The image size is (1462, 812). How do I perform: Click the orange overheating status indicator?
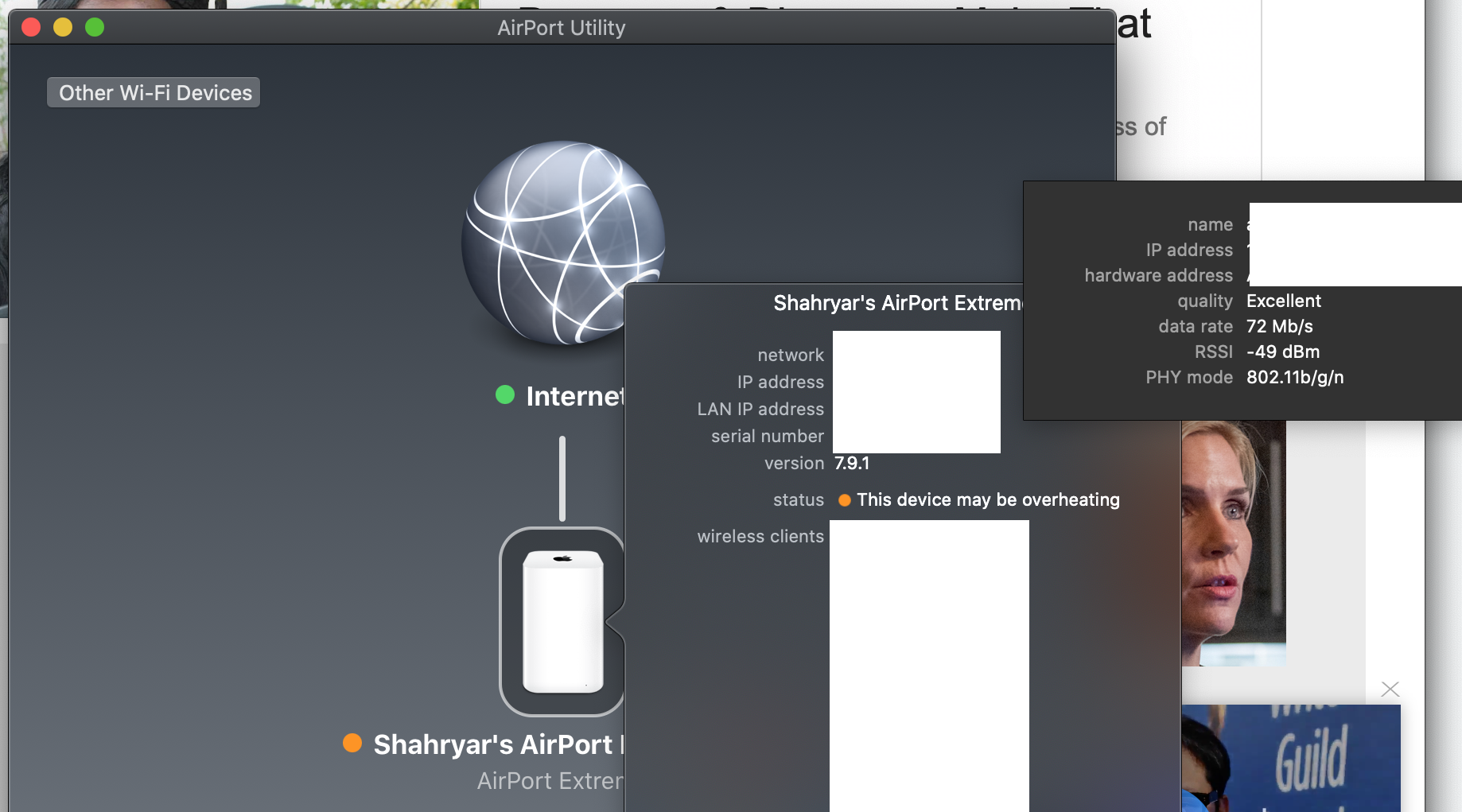pos(845,500)
